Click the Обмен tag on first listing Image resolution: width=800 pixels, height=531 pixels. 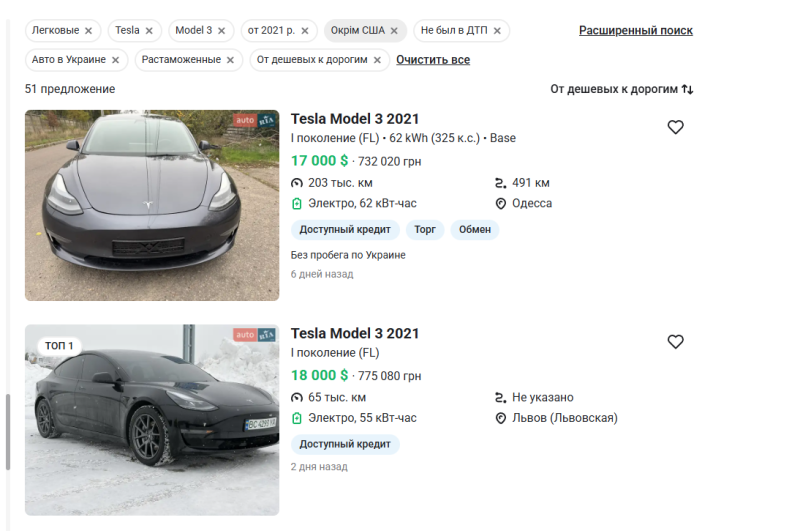[x=474, y=230]
